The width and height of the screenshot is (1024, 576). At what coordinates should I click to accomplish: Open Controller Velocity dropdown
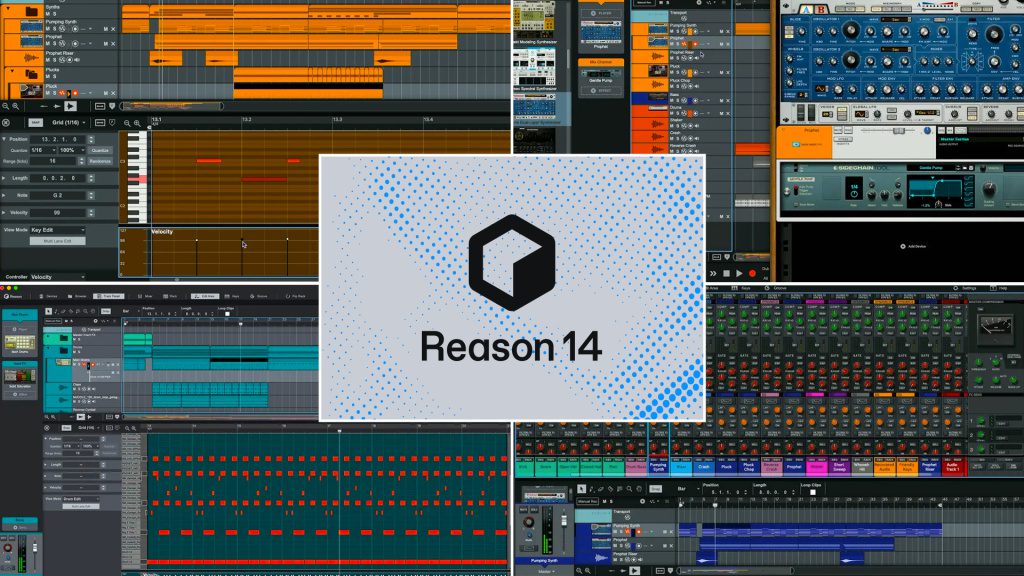[57, 277]
